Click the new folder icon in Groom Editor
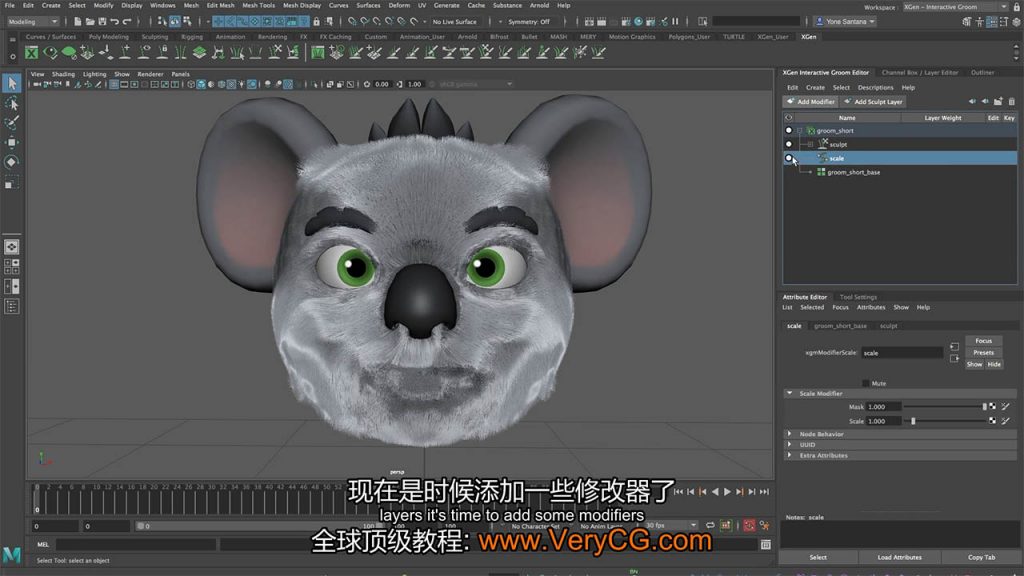The width and height of the screenshot is (1024, 576). 998,101
